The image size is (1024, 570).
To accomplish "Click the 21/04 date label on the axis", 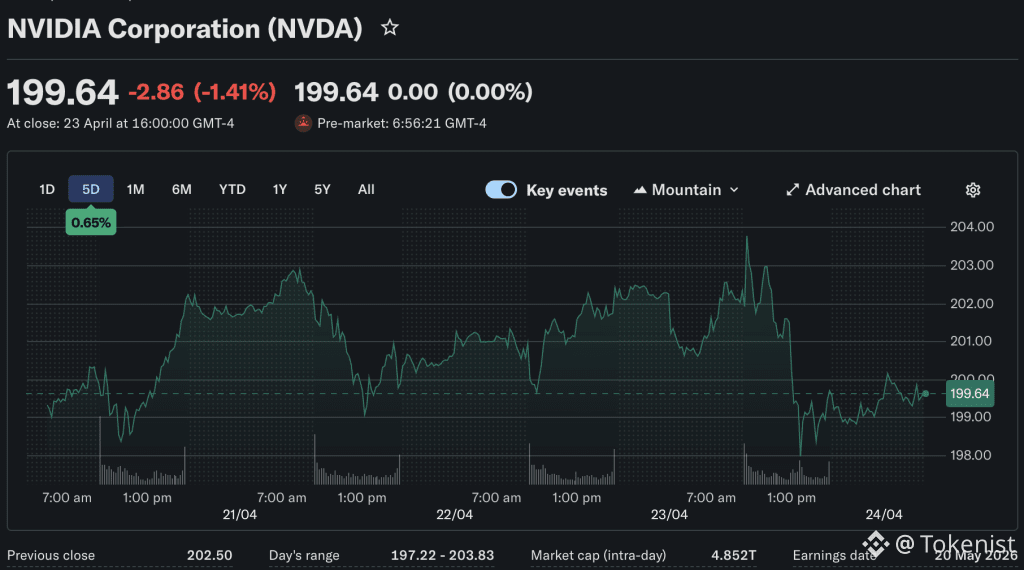I will click(x=240, y=515).
